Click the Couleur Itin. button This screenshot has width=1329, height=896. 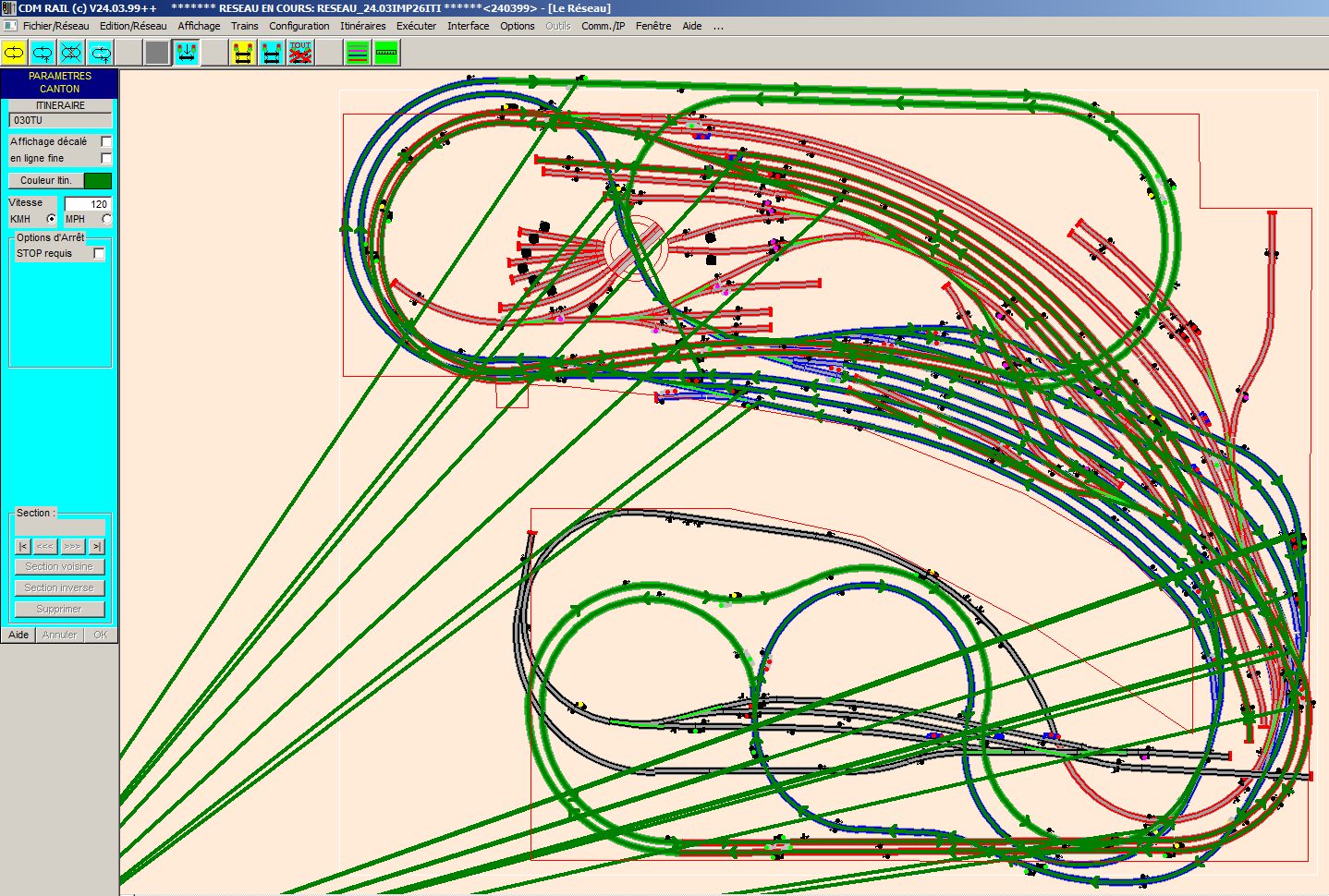click(46, 180)
